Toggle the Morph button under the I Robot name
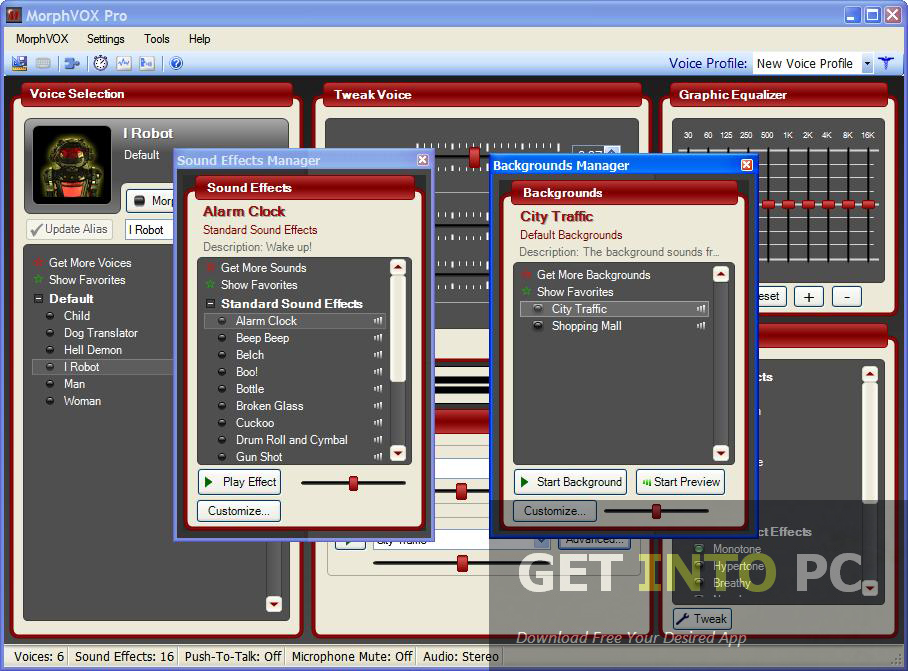 150,201
